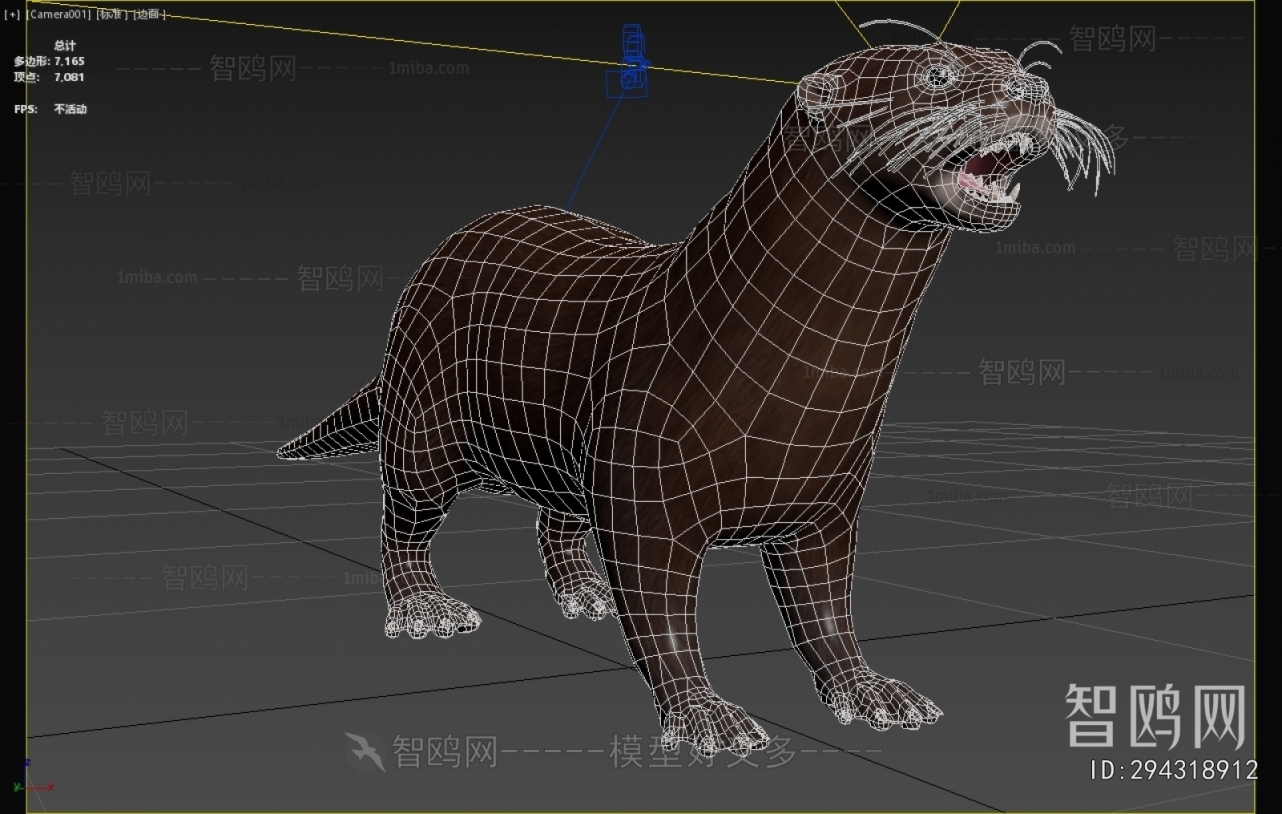Viewport: 1282px width, 814px height.
Task: Click the polygon count value 7,165
Action: [x=69, y=61]
